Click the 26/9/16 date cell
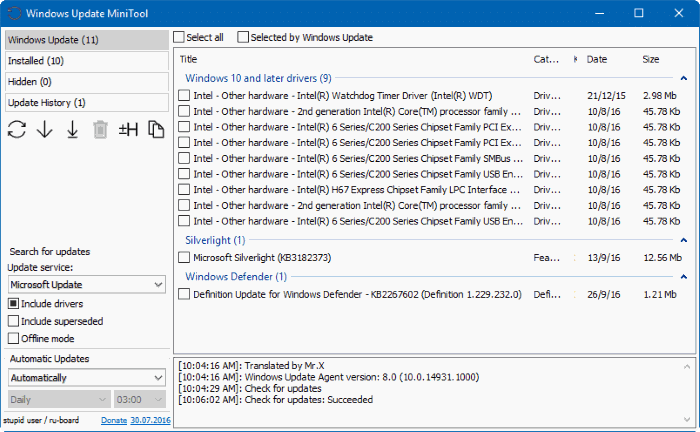Viewport: 700px width, 432px height. pyautogui.click(x=604, y=295)
